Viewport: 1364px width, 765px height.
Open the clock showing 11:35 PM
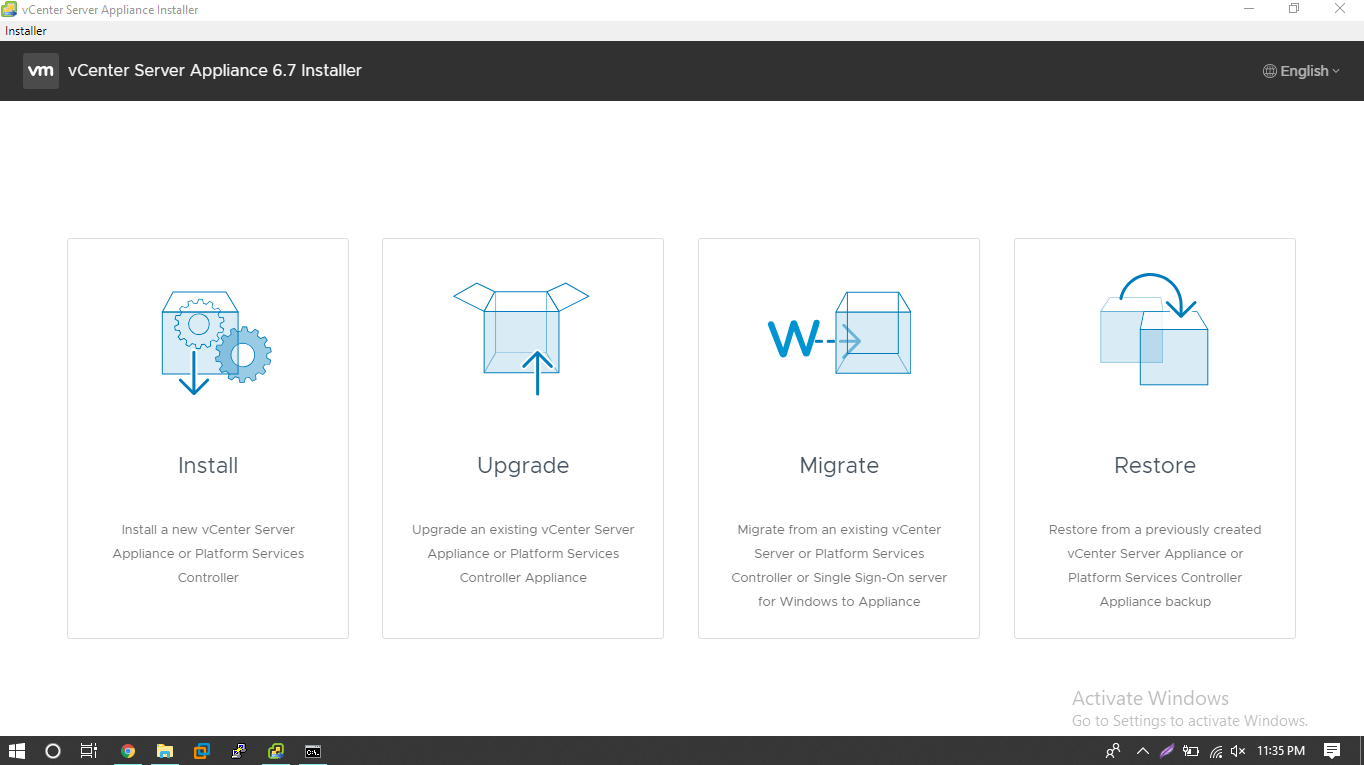pos(1281,751)
